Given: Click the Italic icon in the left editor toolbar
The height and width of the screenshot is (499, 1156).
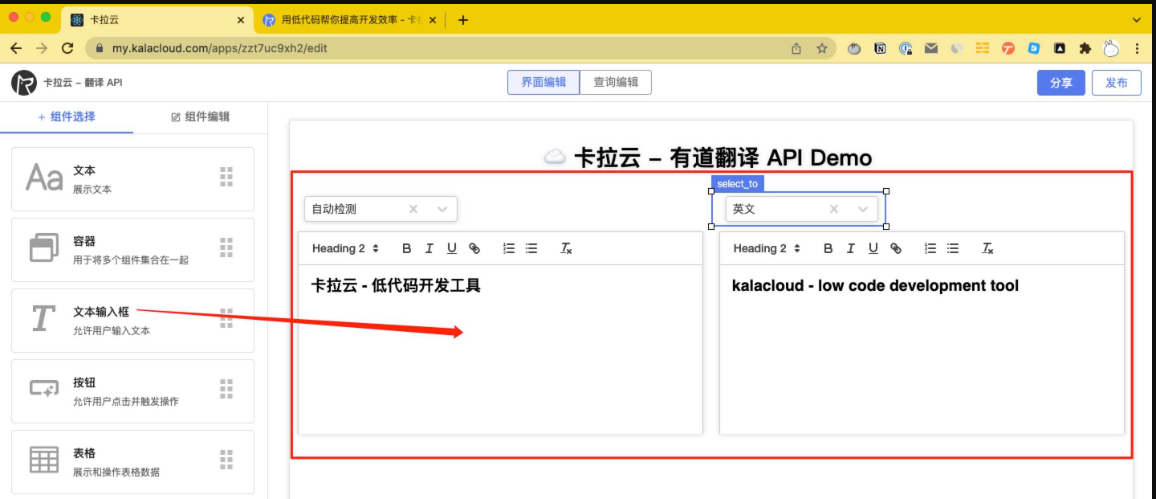Looking at the screenshot, I should click(428, 248).
